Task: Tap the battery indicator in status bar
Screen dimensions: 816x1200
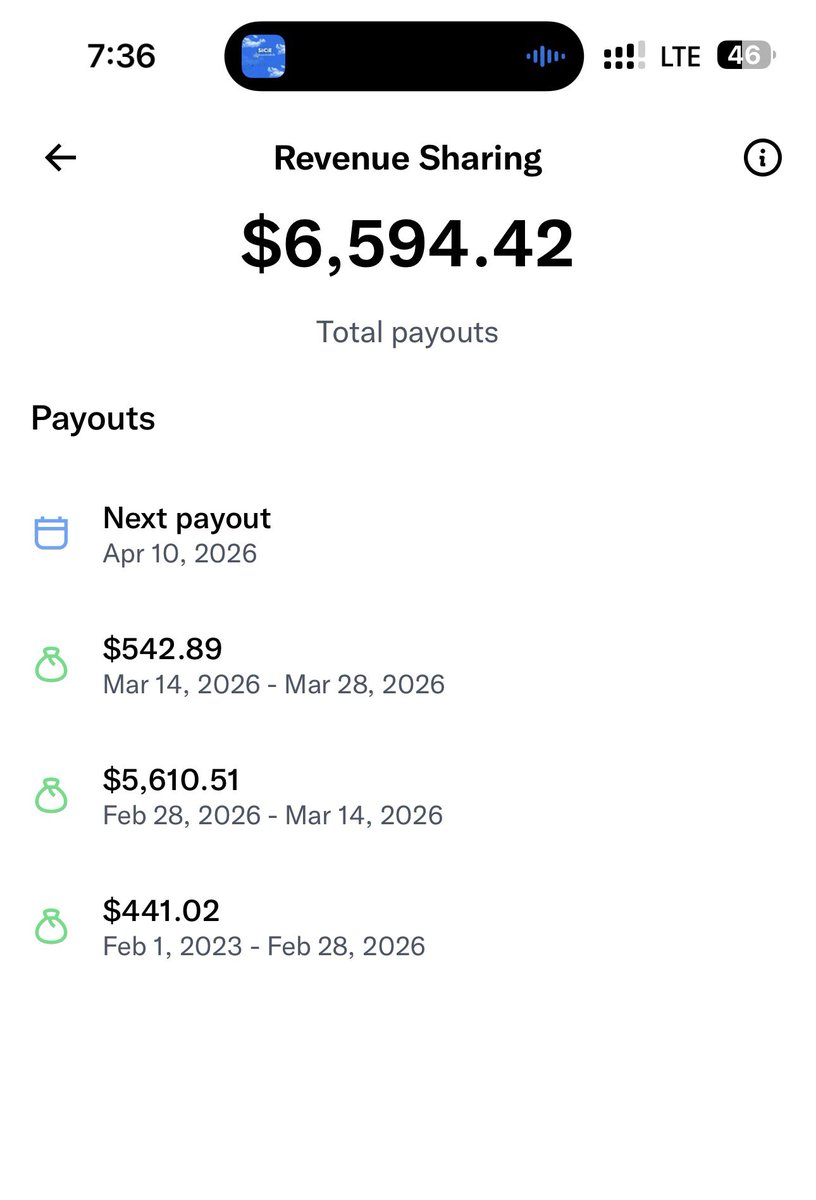Action: pyautogui.click(x=746, y=56)
